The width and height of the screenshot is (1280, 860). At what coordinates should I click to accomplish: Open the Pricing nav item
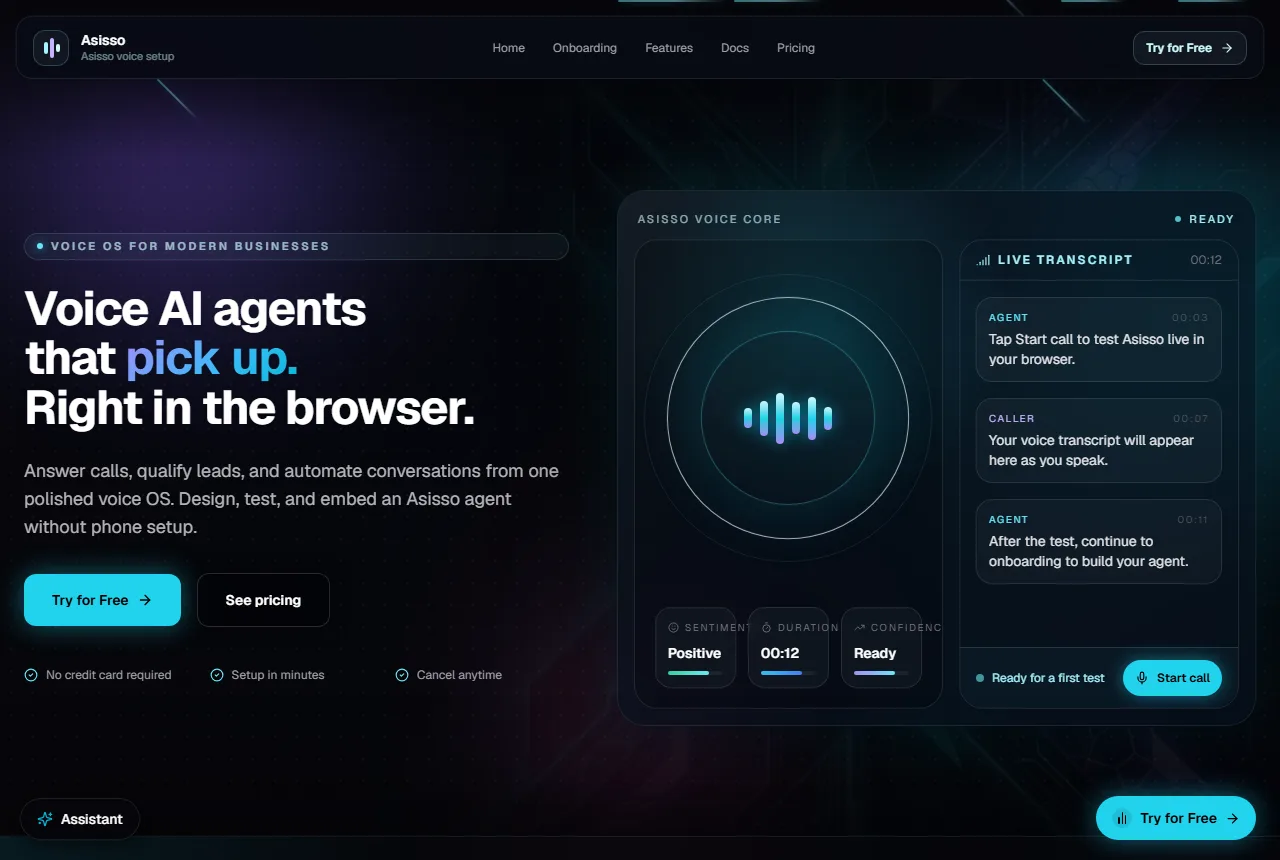[796, 48]
